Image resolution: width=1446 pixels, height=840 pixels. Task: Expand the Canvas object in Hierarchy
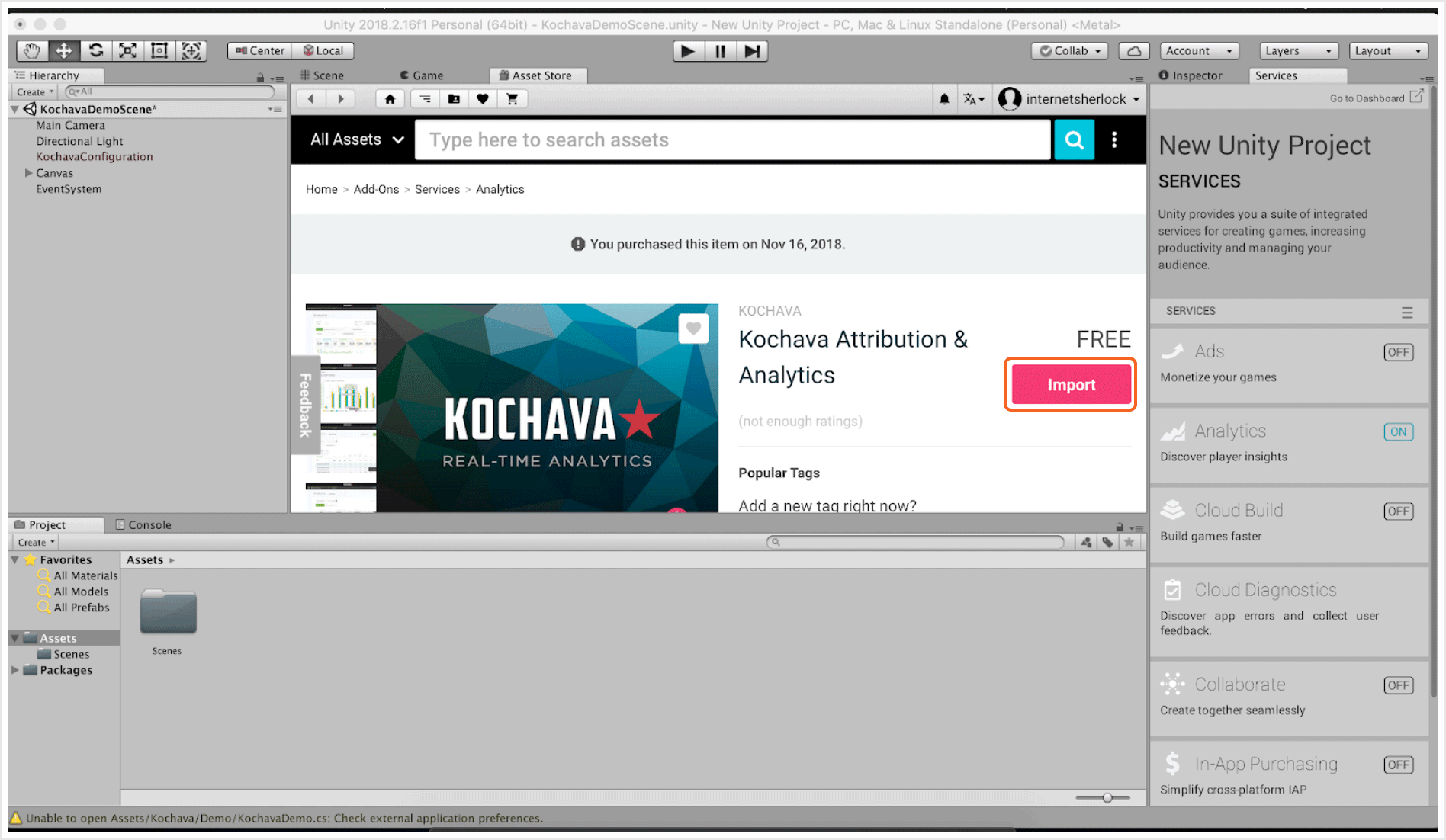tap(29, 173)
